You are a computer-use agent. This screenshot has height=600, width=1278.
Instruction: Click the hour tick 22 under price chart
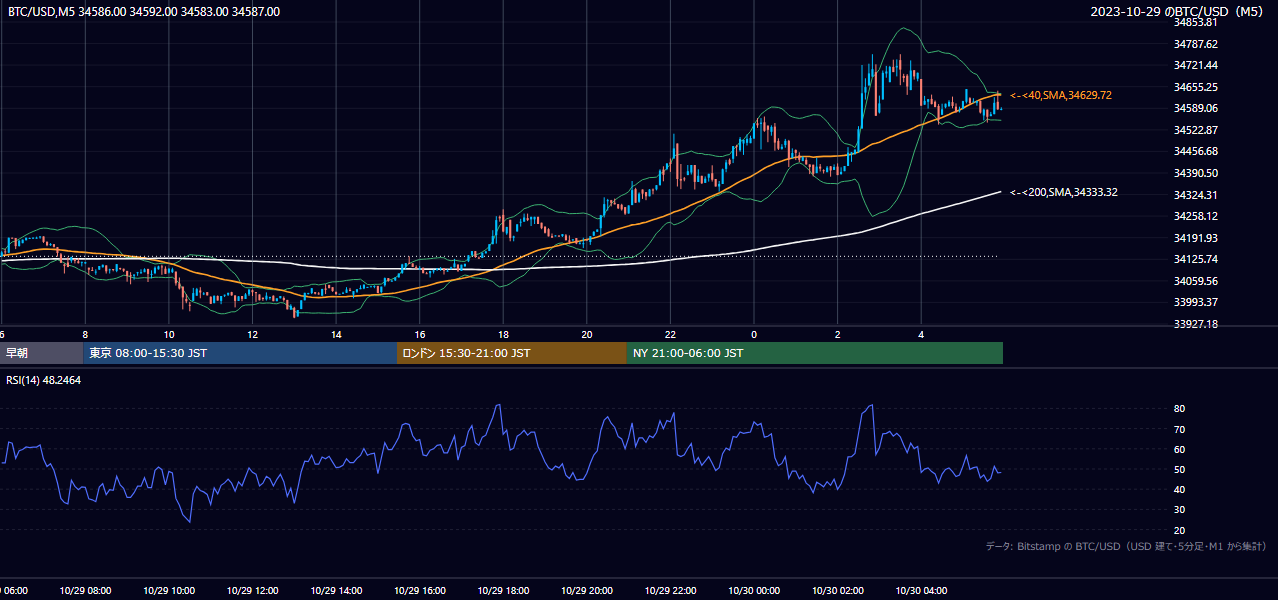[670, 334]
